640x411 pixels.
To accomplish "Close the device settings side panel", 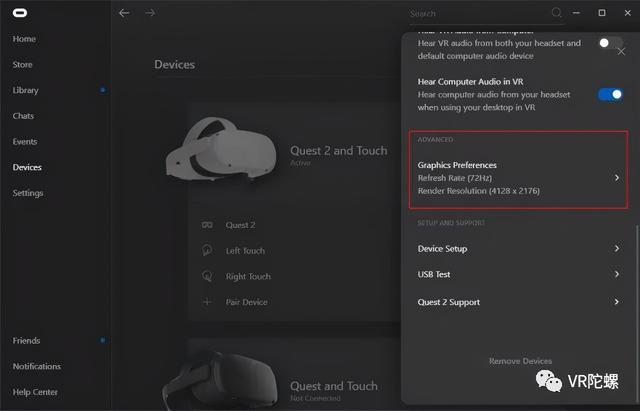I will (621, 52).
